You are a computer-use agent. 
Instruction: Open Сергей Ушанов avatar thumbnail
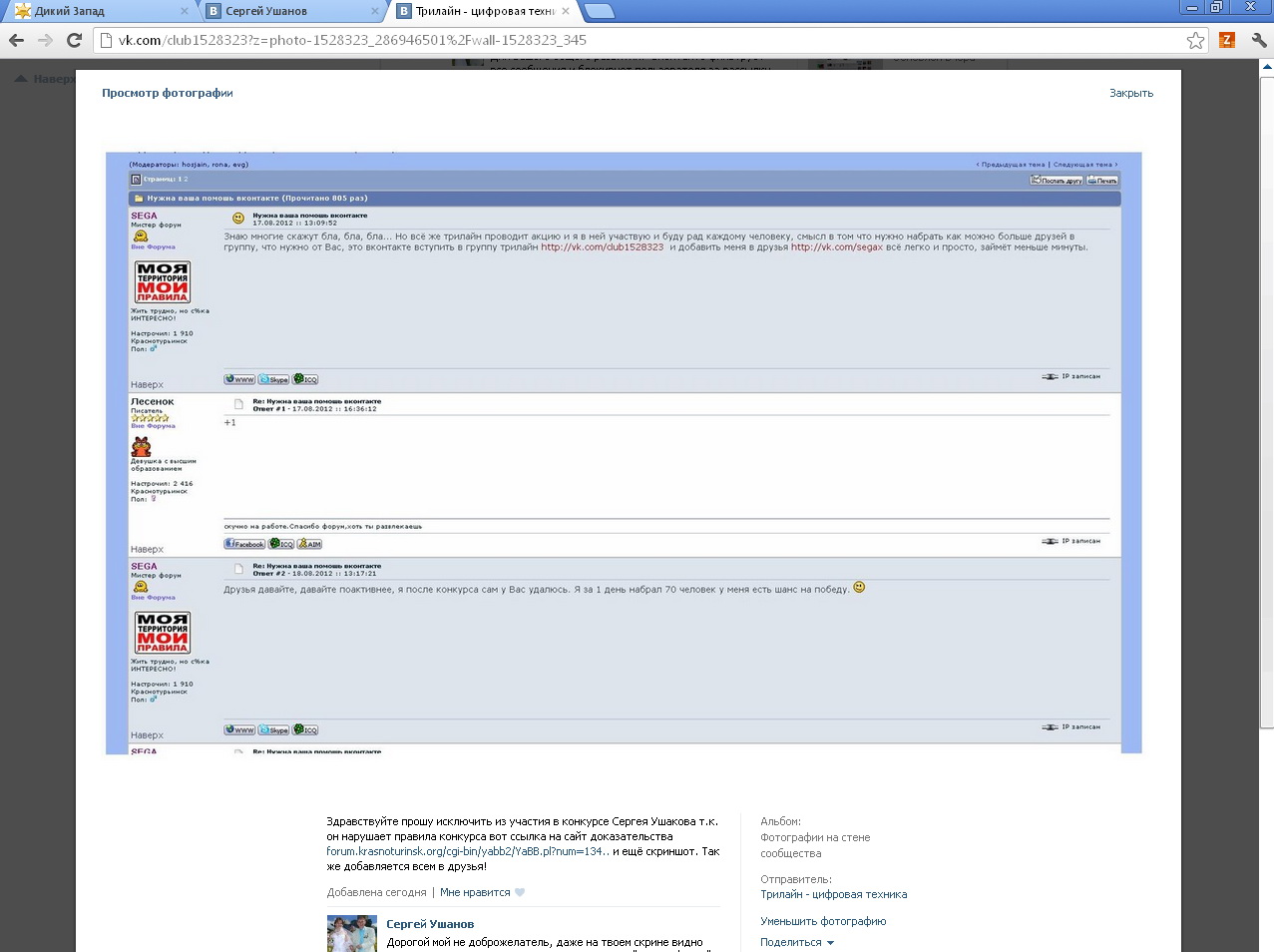352,933
